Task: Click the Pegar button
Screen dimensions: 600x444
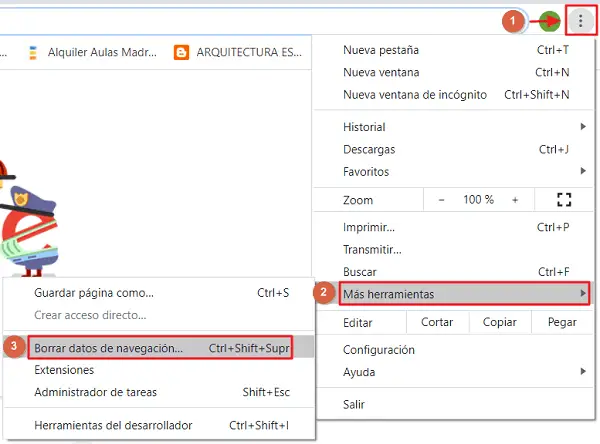Action: point(561,323)
